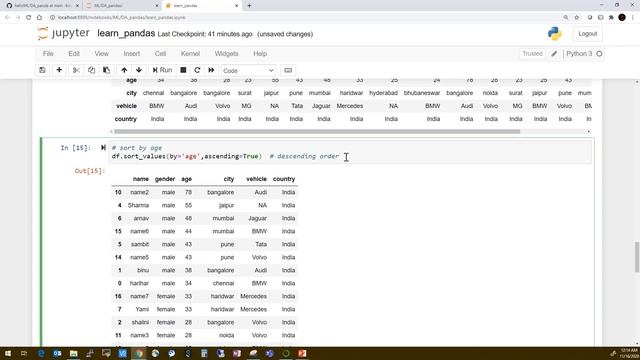Image resolution: width=640 pixels, height=360 pixels.
Task: Run the current cell
Action: pyautogui.click(x=162, y=70)
